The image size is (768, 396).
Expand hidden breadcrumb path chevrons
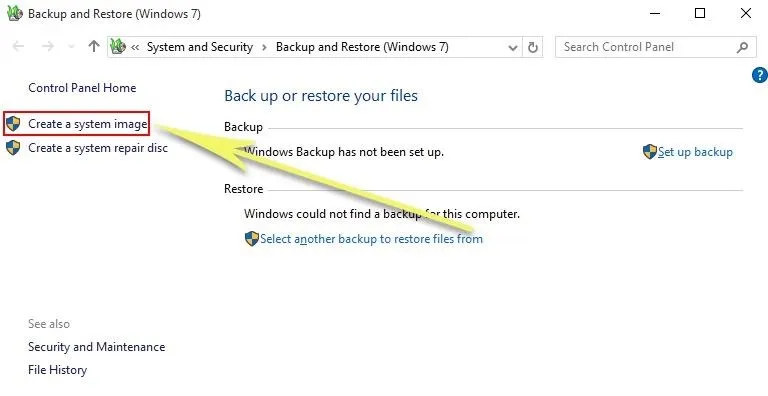click(x=135, y=47)
